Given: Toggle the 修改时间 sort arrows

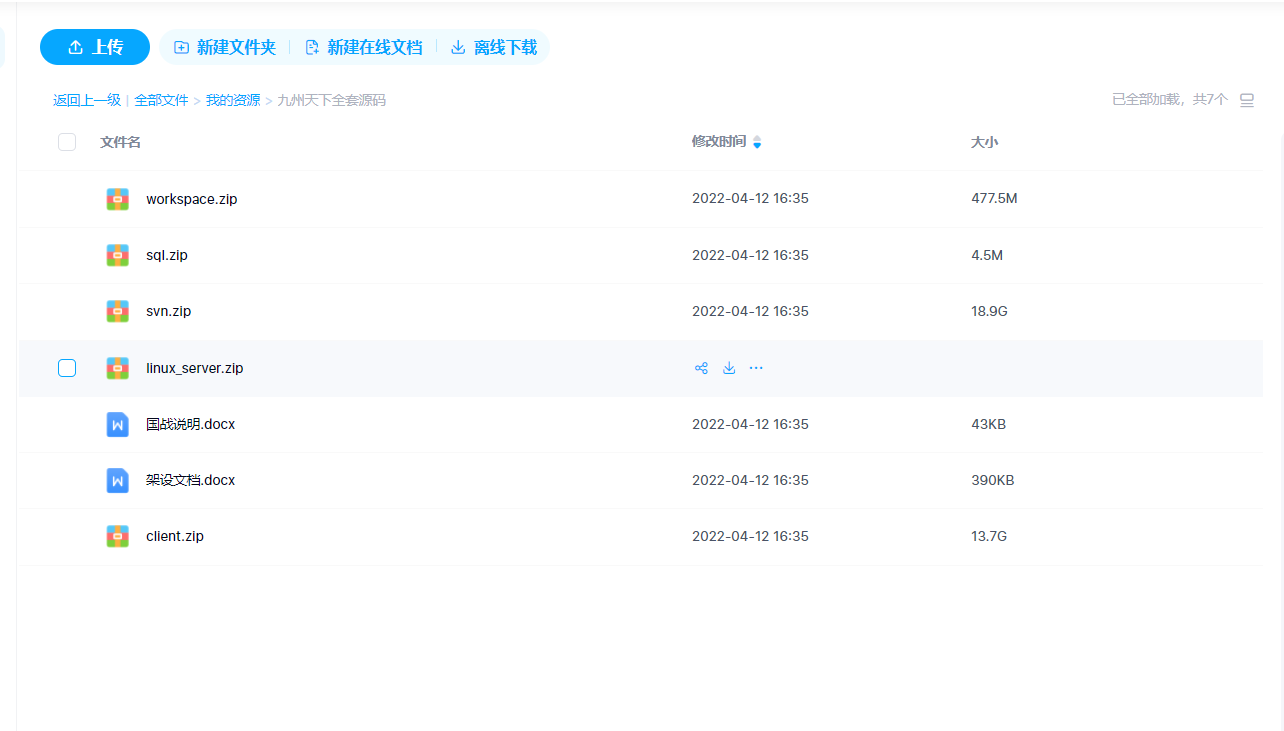Looking at the screenshot, I should coord(757,142).
